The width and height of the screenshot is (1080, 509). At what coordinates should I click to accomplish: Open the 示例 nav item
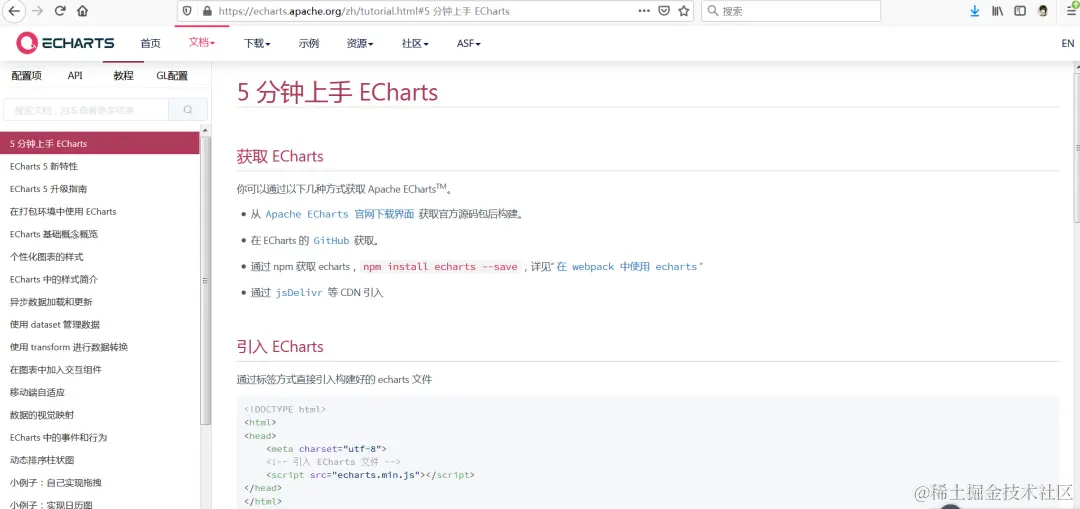[x=309, y=43]
